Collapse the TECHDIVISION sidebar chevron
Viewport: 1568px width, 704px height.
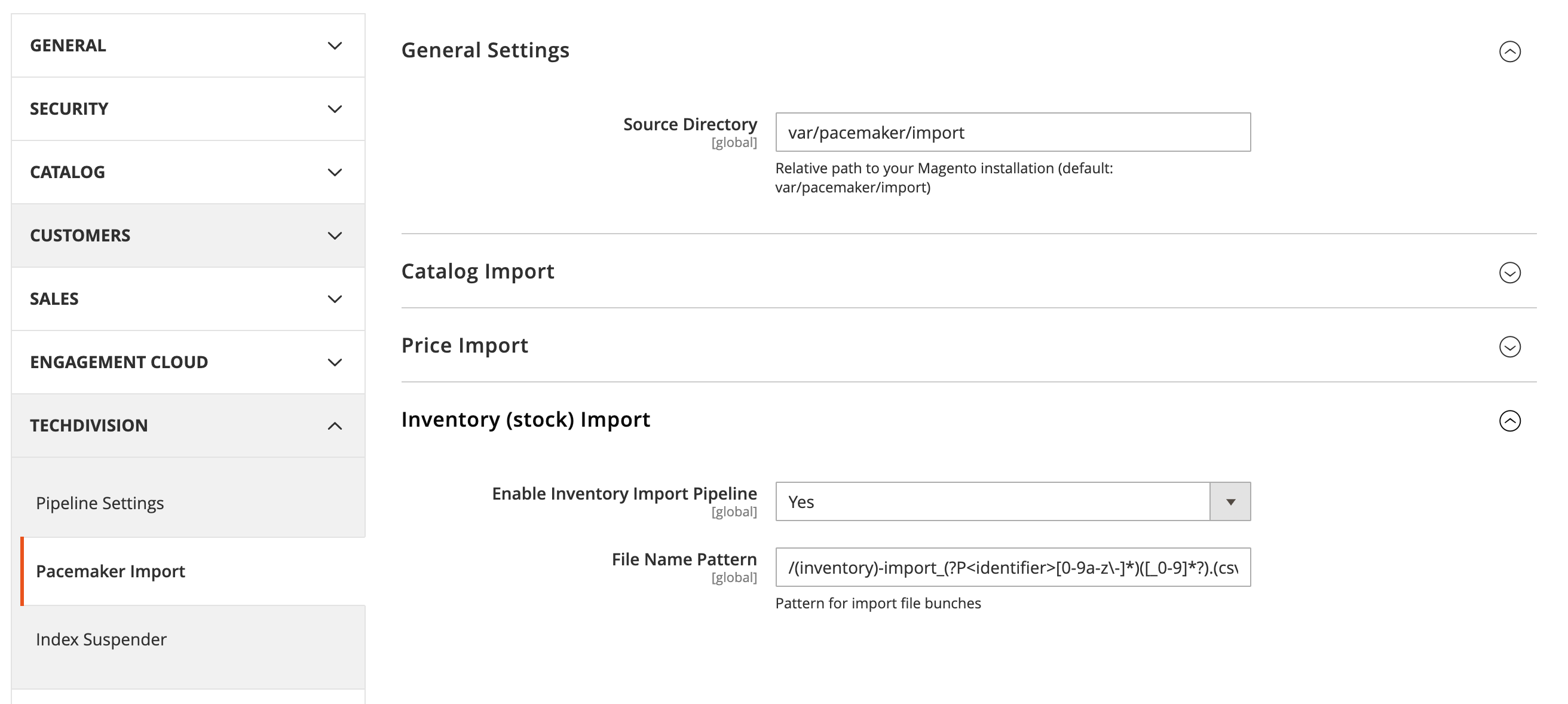[335, 426]
